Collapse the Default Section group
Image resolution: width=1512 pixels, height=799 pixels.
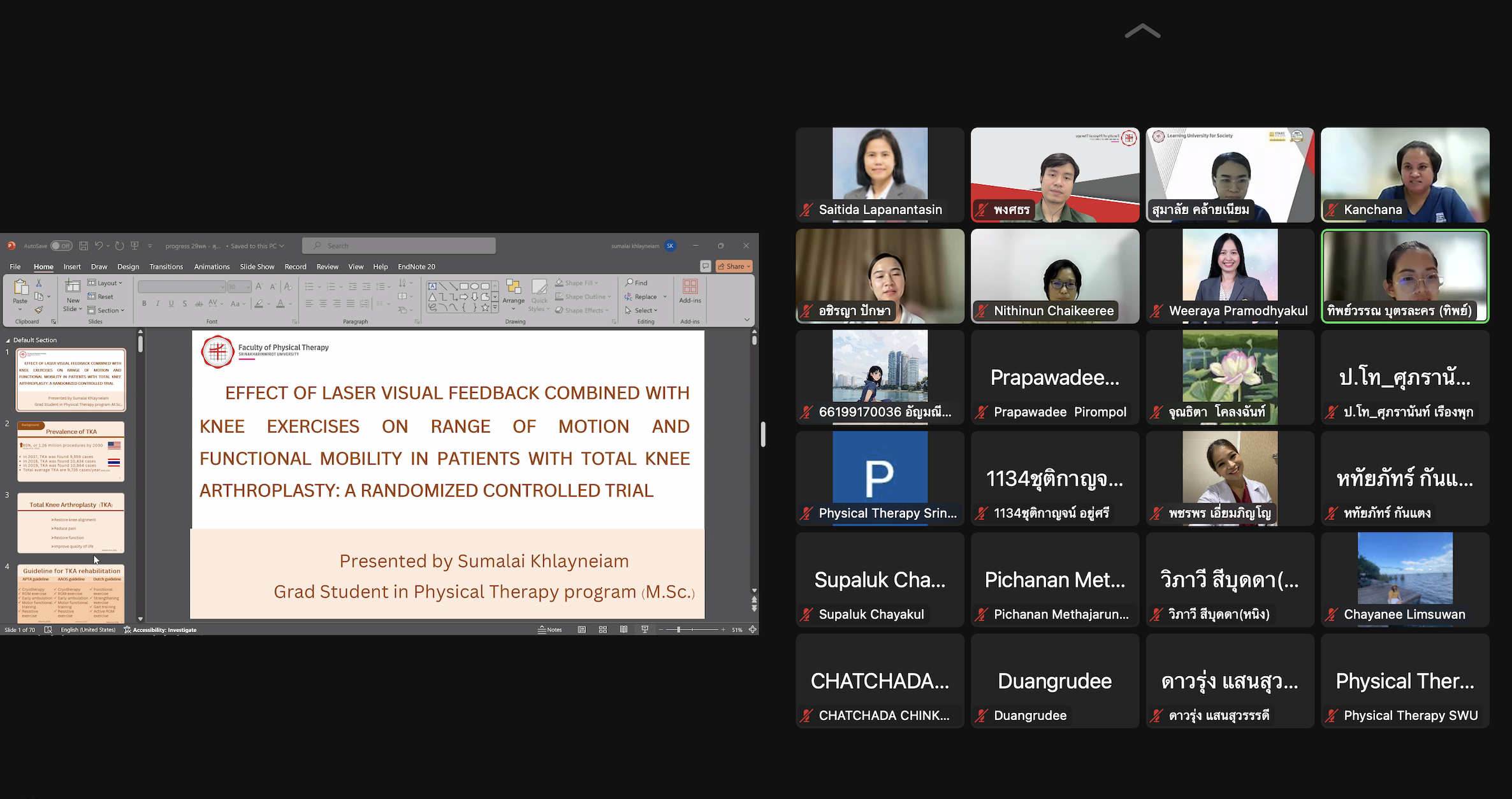click(8, 340)
